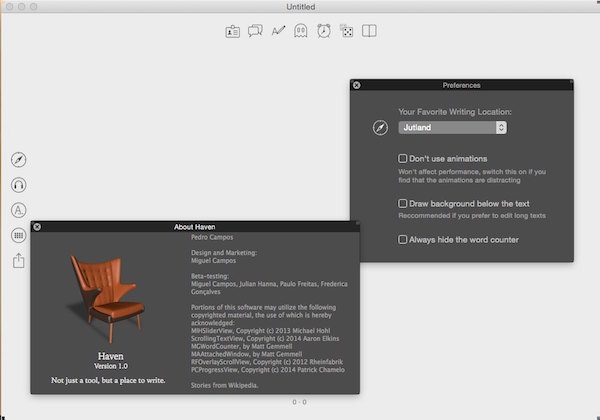600x420 pixels.
Task: Click the armchair image in About Haven
Action: coord(105,298)
